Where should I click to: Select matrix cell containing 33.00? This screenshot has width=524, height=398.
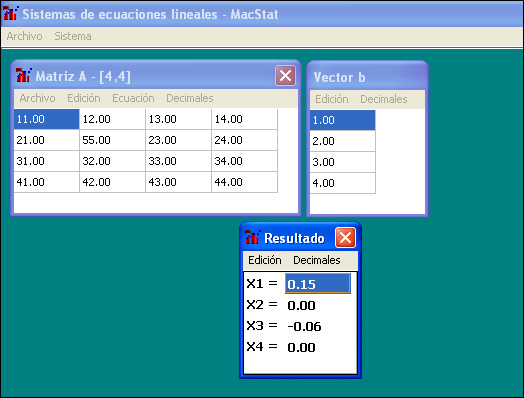pyautogui.click(x=178, y=161)
